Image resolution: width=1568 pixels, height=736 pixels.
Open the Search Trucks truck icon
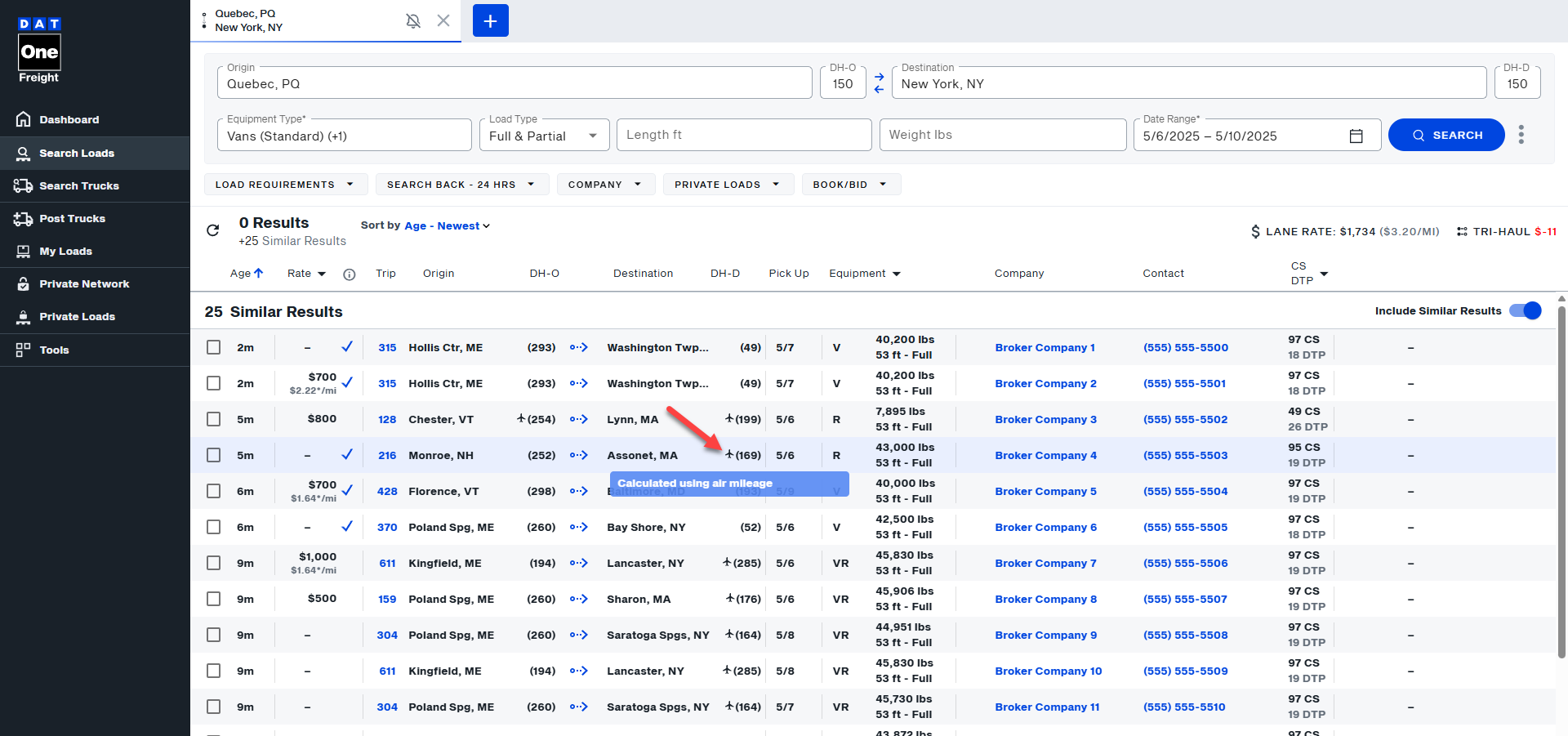[23, 185]
